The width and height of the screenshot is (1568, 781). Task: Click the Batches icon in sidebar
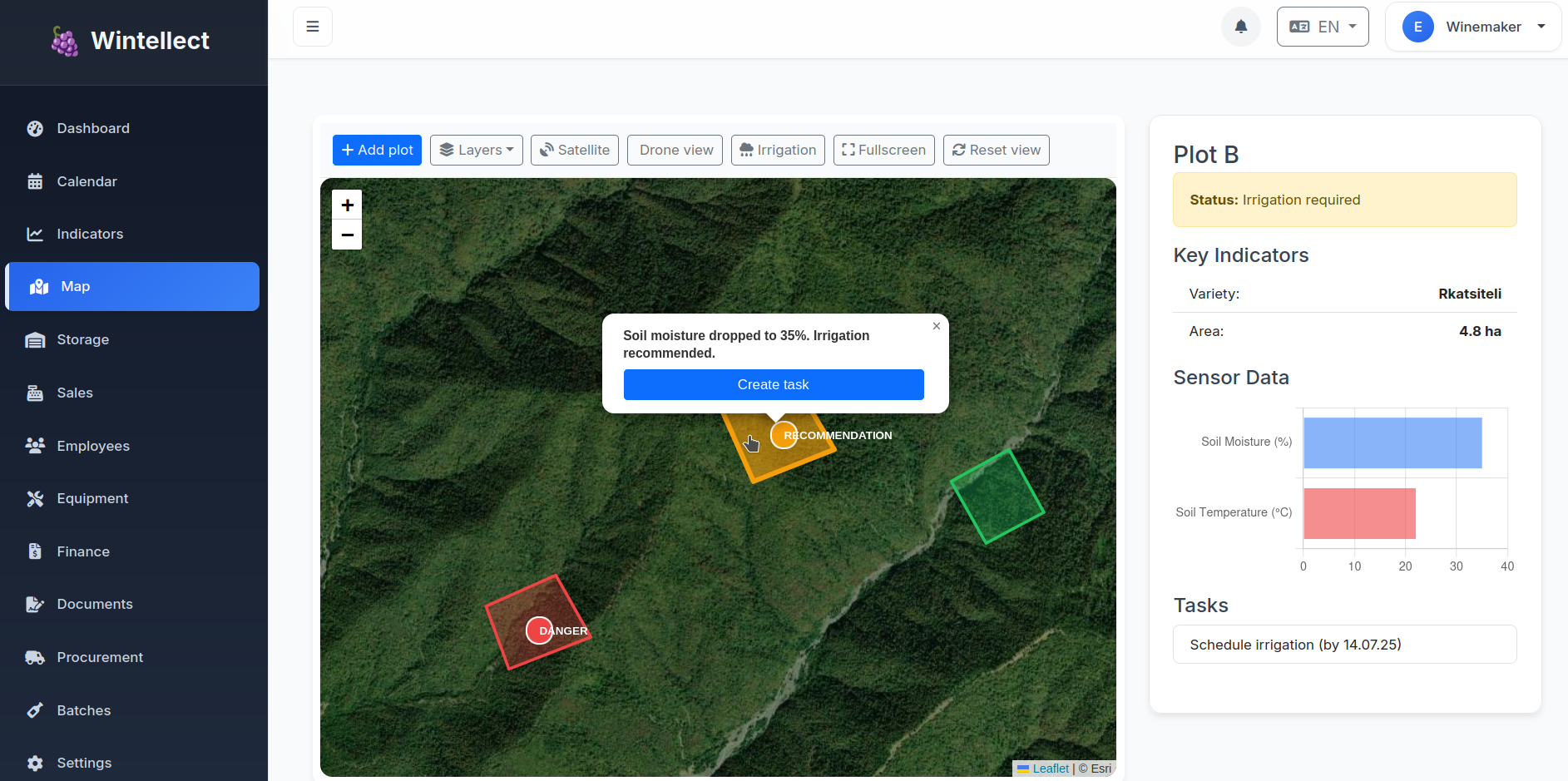click(x=35, y=709)
